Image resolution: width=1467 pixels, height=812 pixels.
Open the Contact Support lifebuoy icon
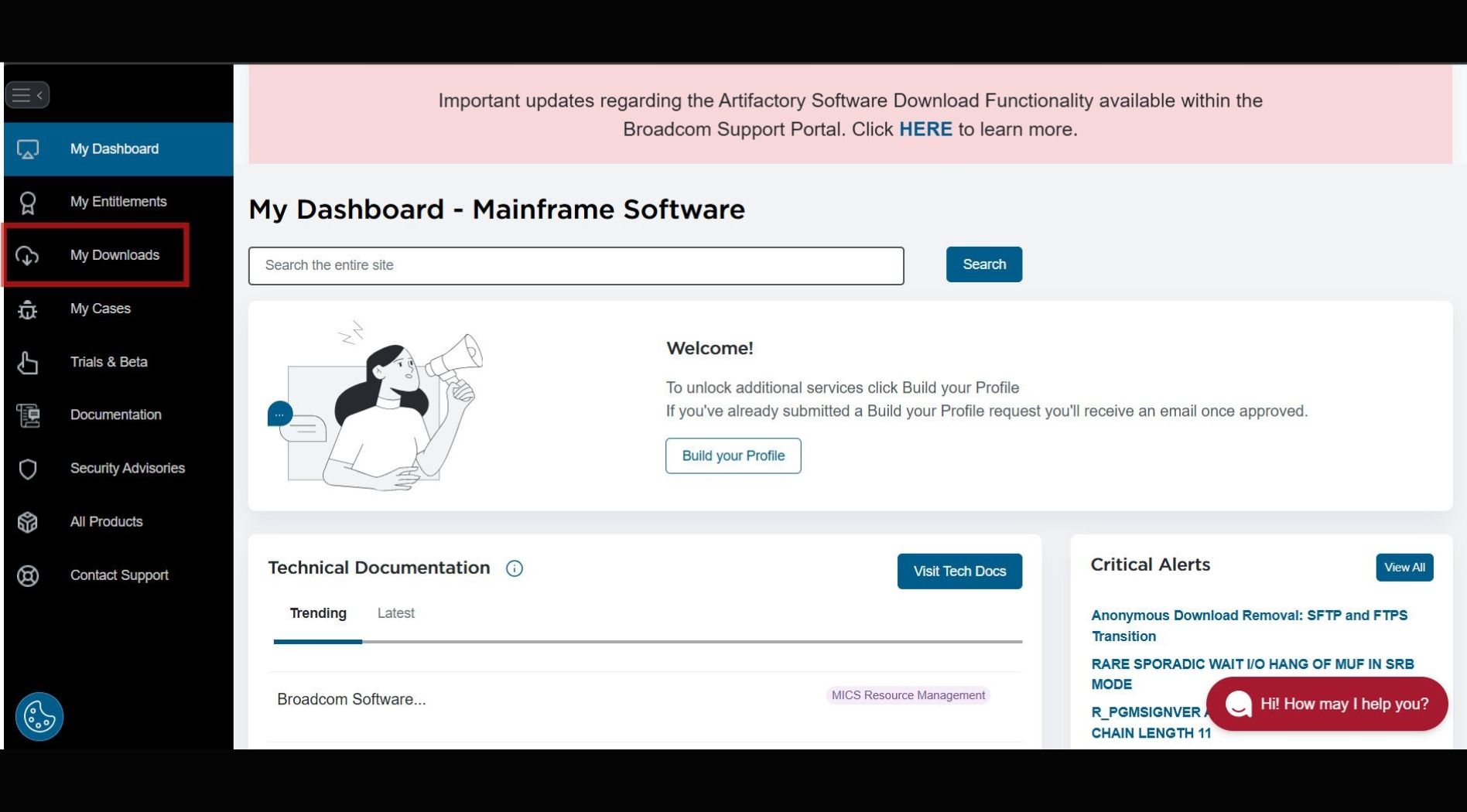coord(28,575)
